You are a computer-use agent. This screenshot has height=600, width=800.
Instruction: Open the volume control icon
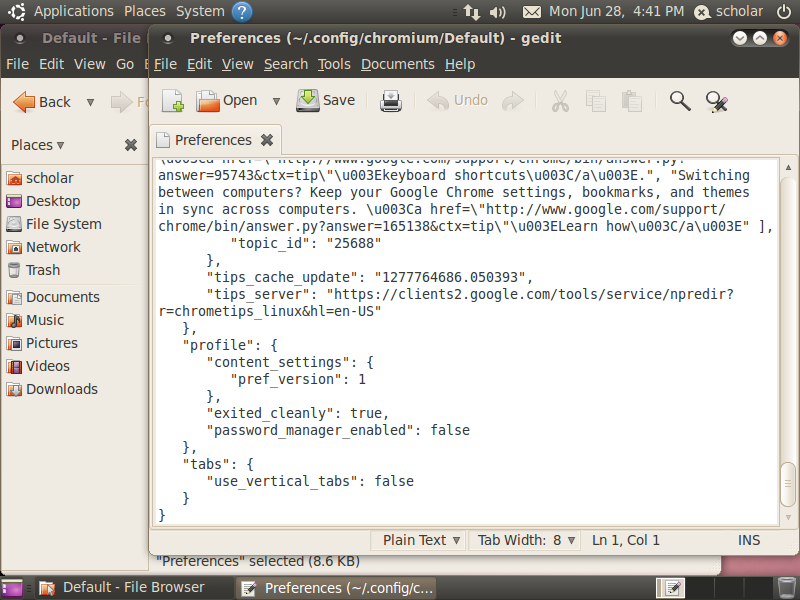[497, 12]
